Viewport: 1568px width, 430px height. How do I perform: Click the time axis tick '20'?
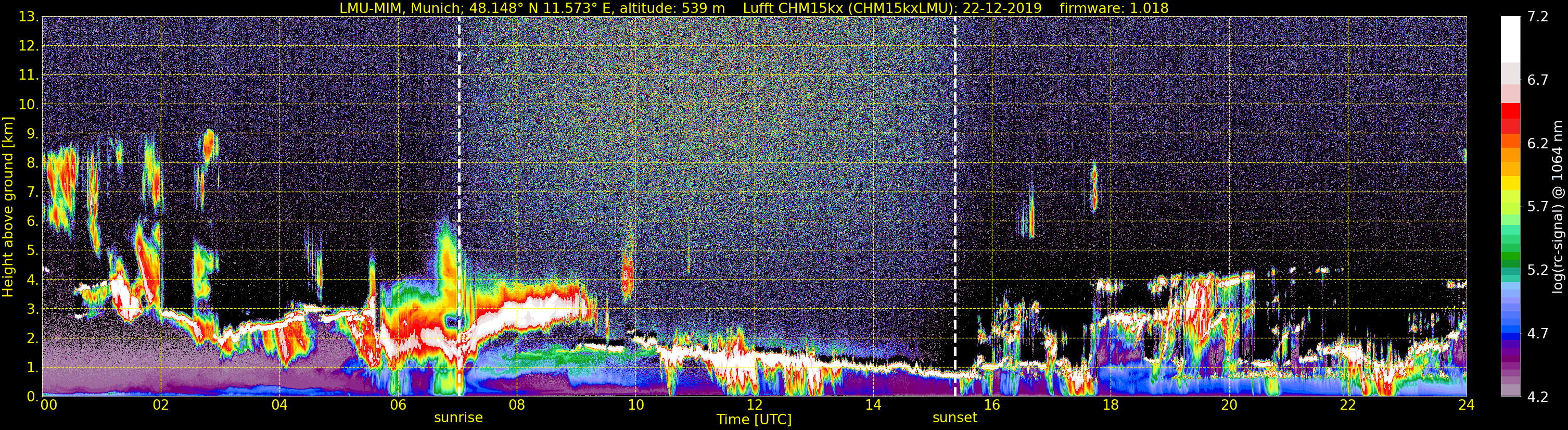pos(1229,405)
